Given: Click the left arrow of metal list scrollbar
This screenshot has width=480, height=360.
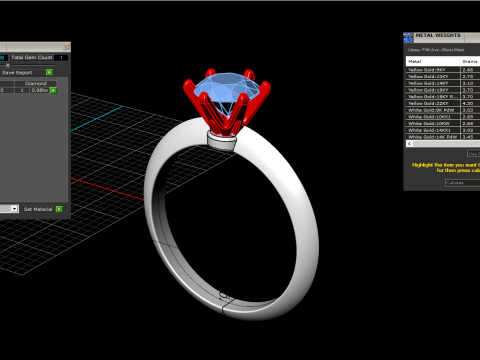Looking at the screenshot, I should pyautogui.click(x=410, y=144).
